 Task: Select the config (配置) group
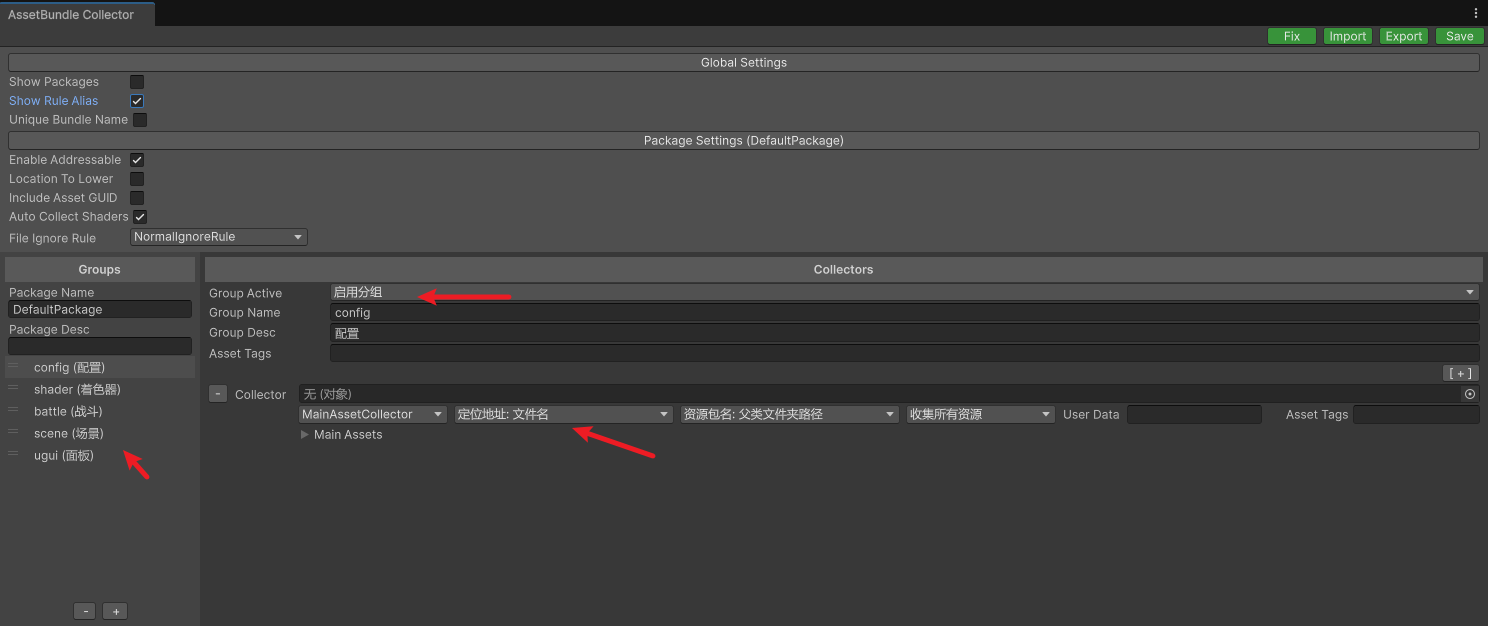coord(100,367)
